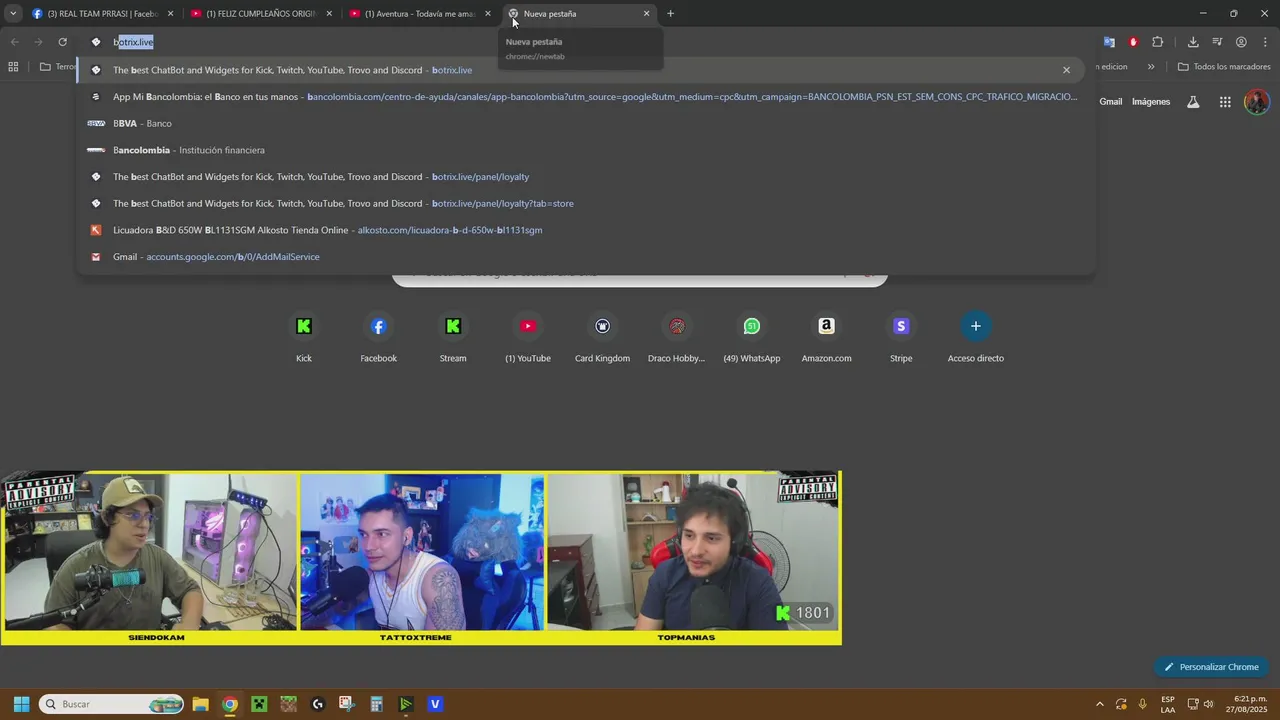The width and height of the screenshot is (1280, 720).
Task: Open Snipping Tool from taskbar
Action: pos(346,704)
